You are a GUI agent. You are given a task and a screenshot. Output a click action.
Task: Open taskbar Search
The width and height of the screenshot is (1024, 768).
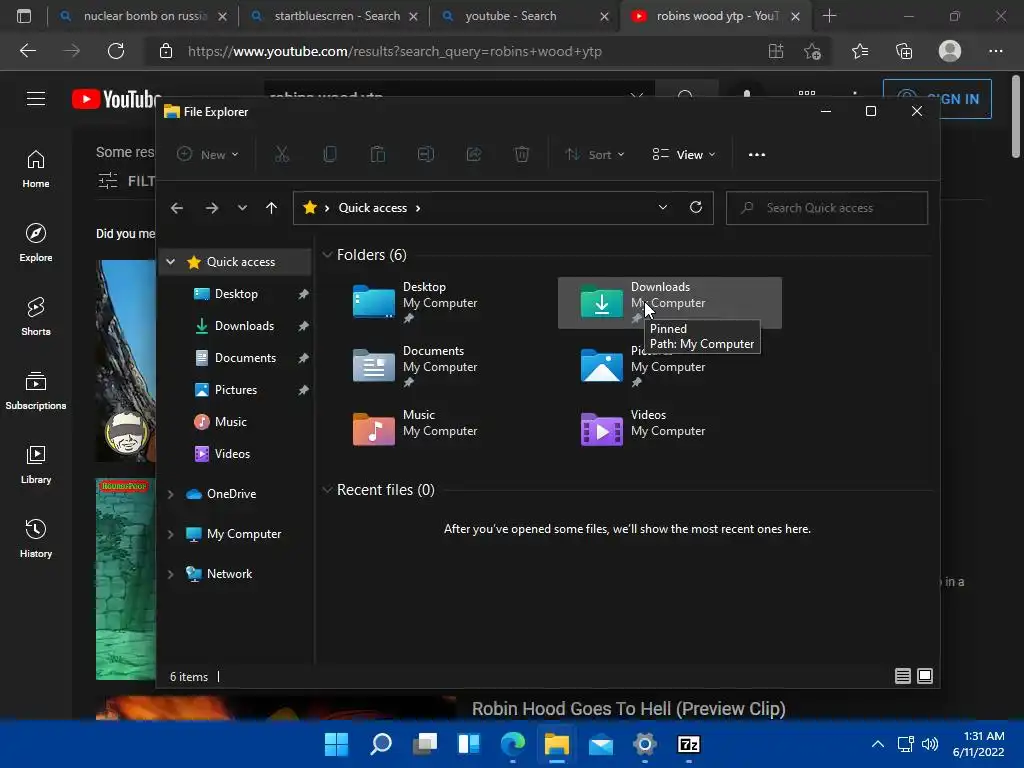[381, 744]
